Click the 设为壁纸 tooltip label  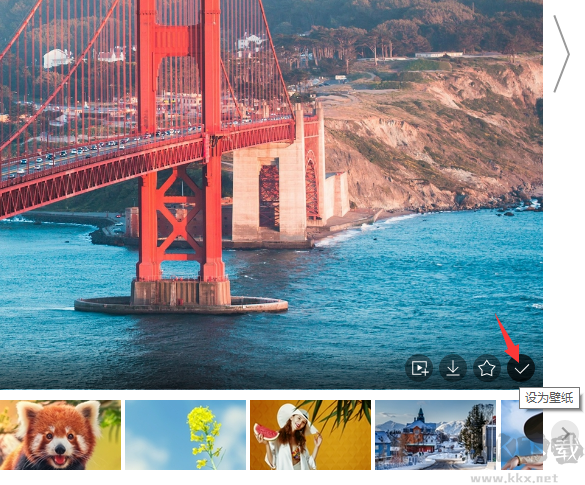pos(549,398)
